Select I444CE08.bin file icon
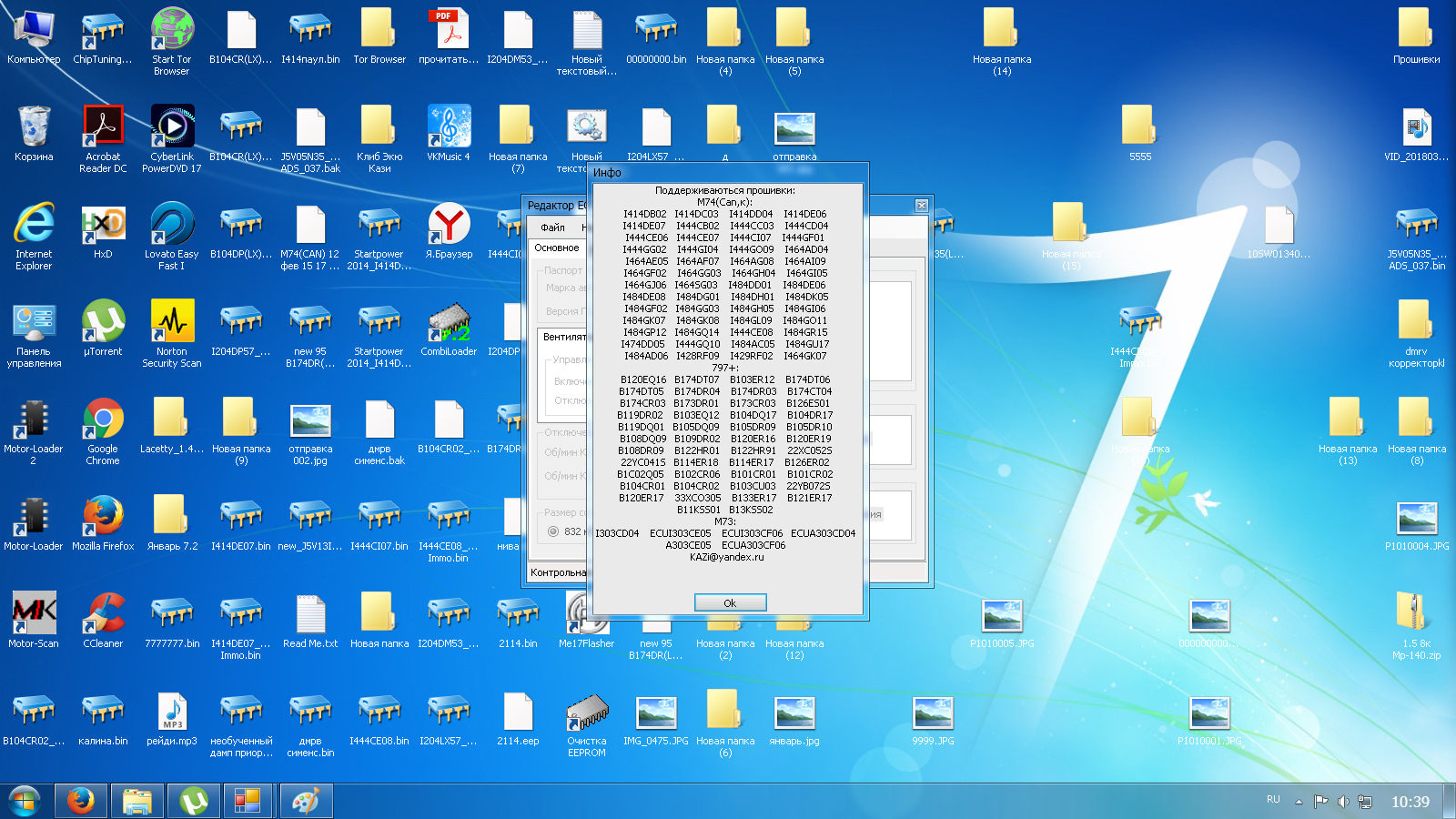The height and width of the screenshot is (819, 1456). pos(379,719)
